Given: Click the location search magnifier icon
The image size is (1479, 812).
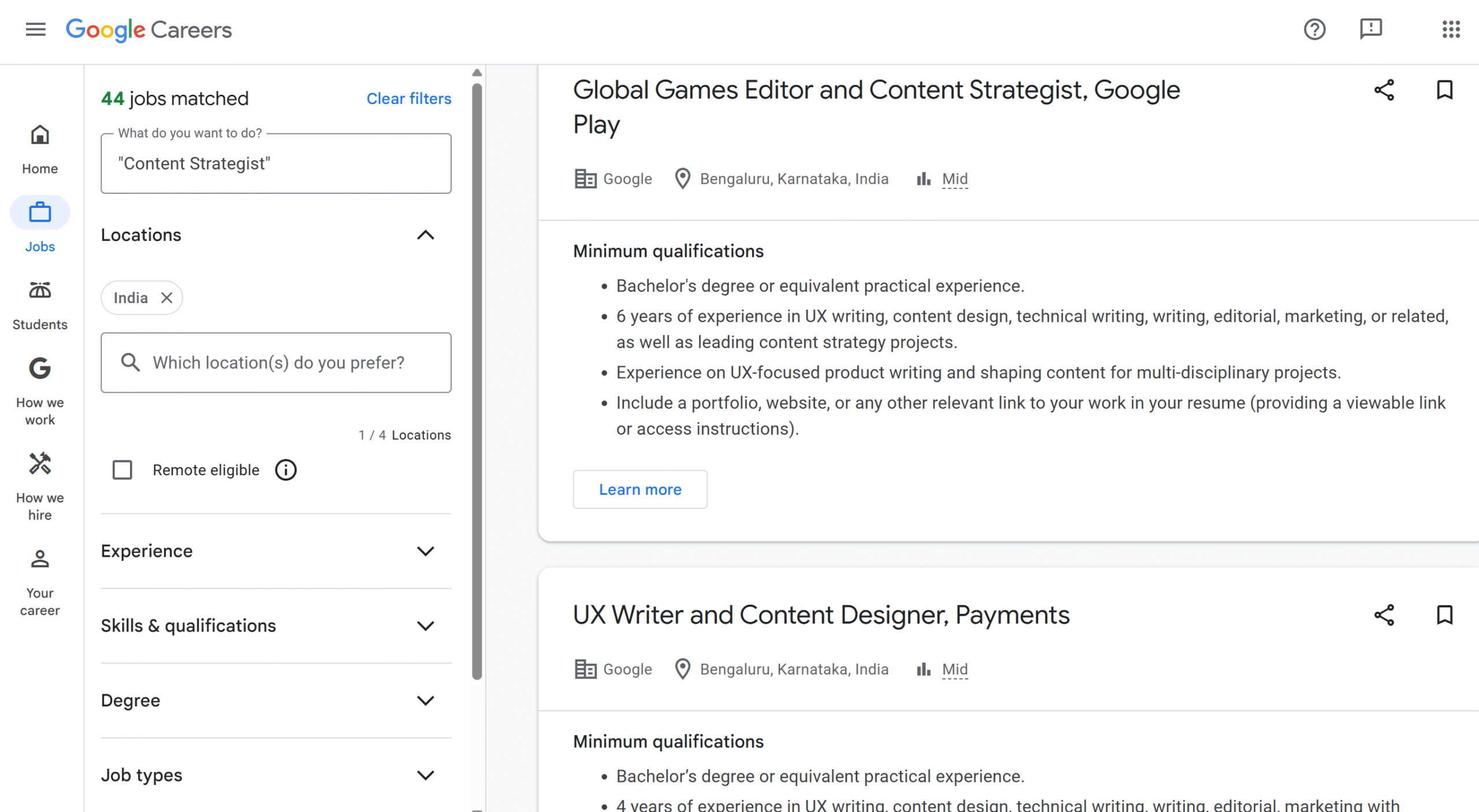Looking at the screenshot, I should coord(130,362).
